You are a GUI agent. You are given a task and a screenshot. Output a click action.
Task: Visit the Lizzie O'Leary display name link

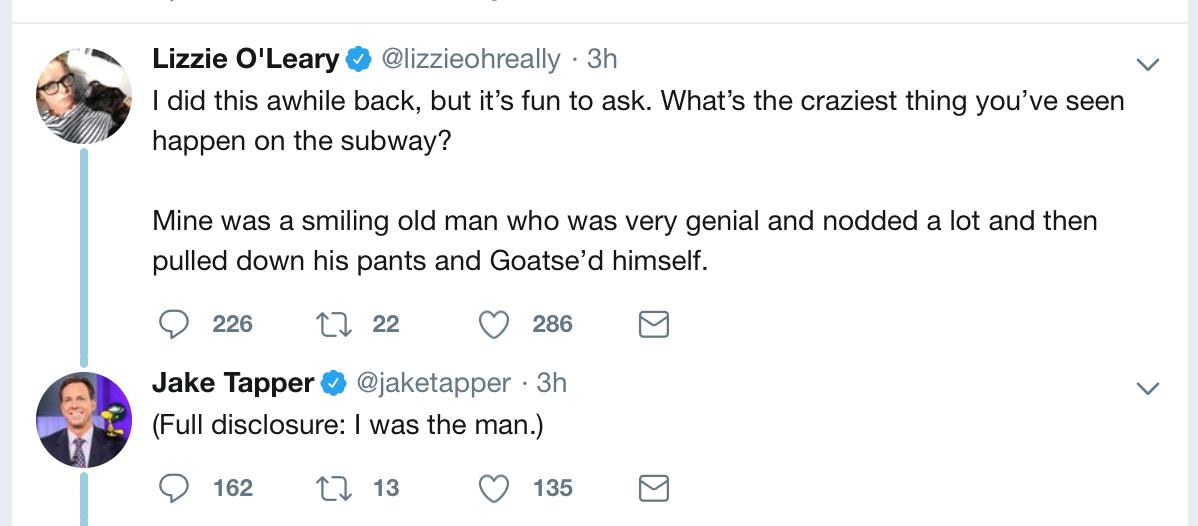point(245,59)
